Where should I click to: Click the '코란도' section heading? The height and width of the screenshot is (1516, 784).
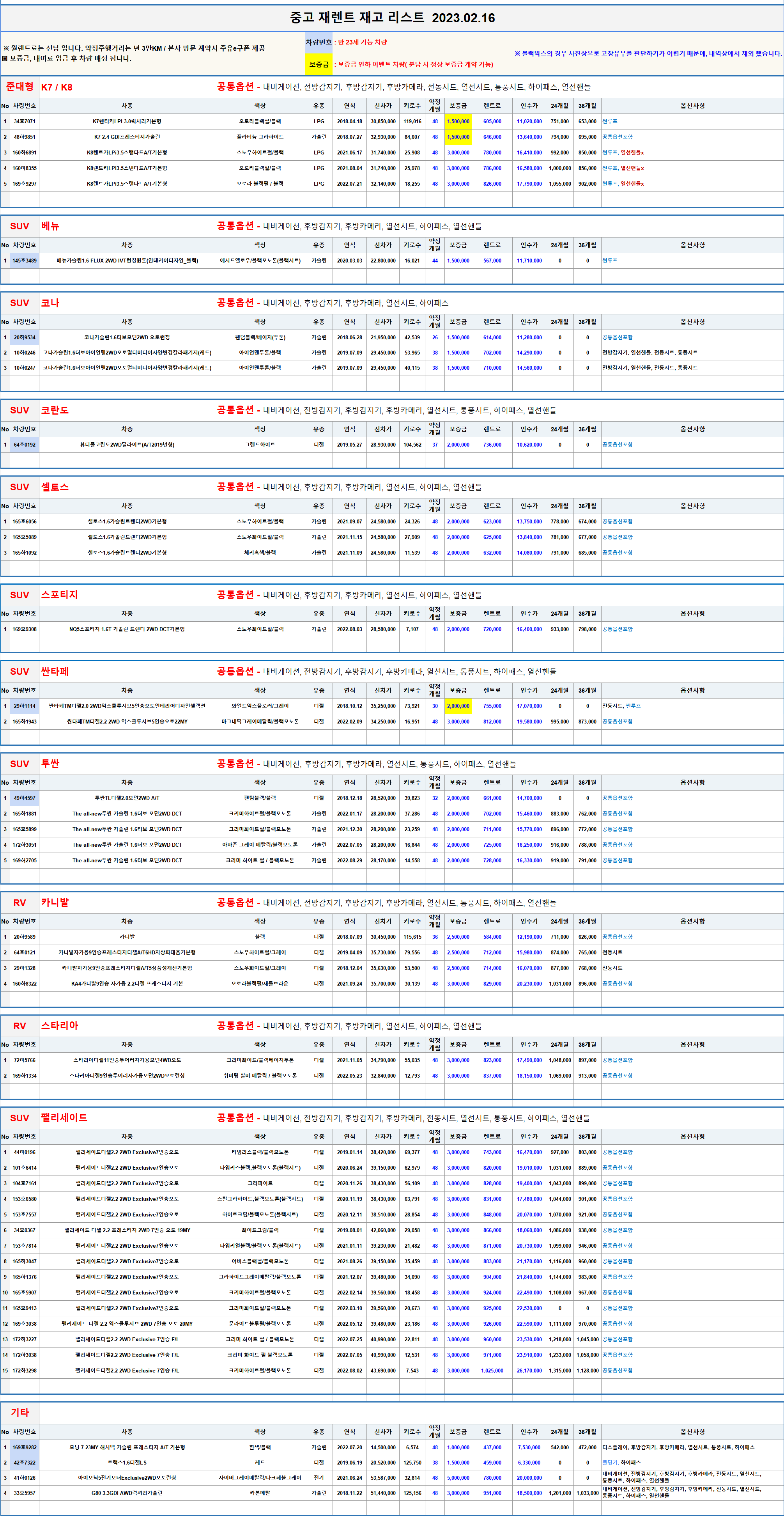[x=55, y=410]
